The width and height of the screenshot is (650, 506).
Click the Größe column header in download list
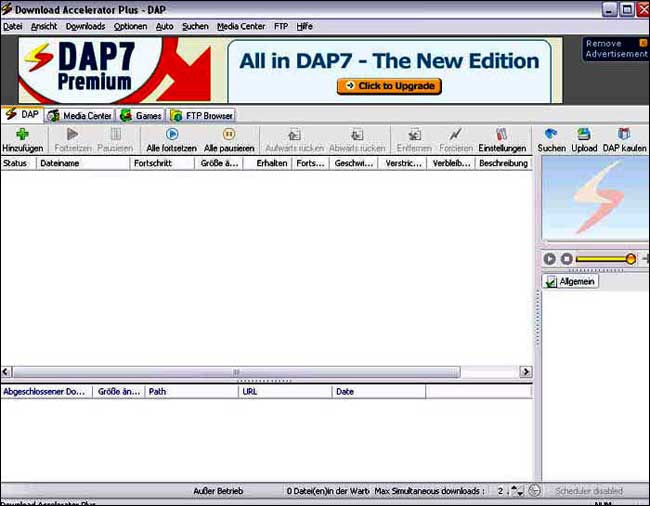click(x=219, y=163)
